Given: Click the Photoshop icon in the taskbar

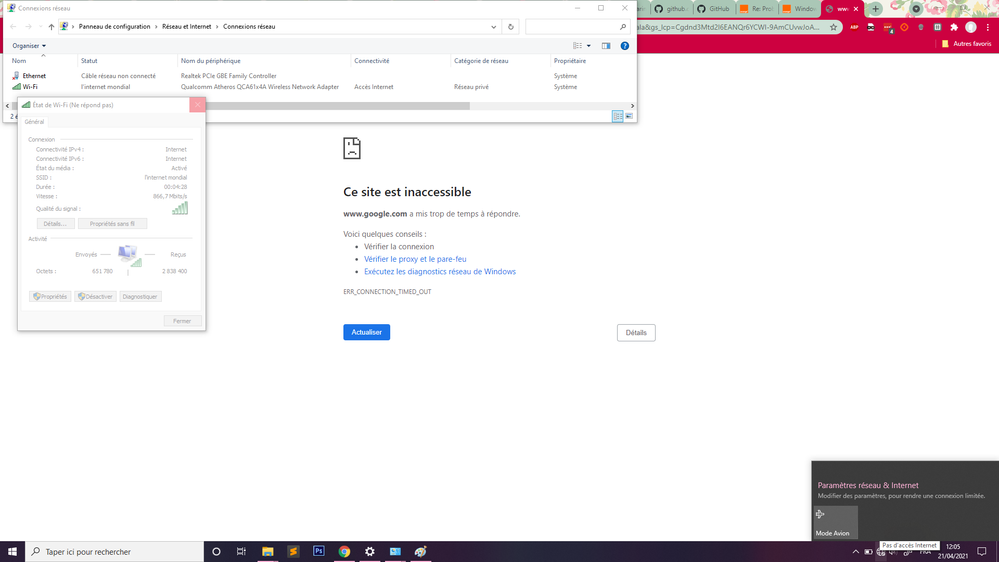Looking at the screenshot, I should point(319,551).
